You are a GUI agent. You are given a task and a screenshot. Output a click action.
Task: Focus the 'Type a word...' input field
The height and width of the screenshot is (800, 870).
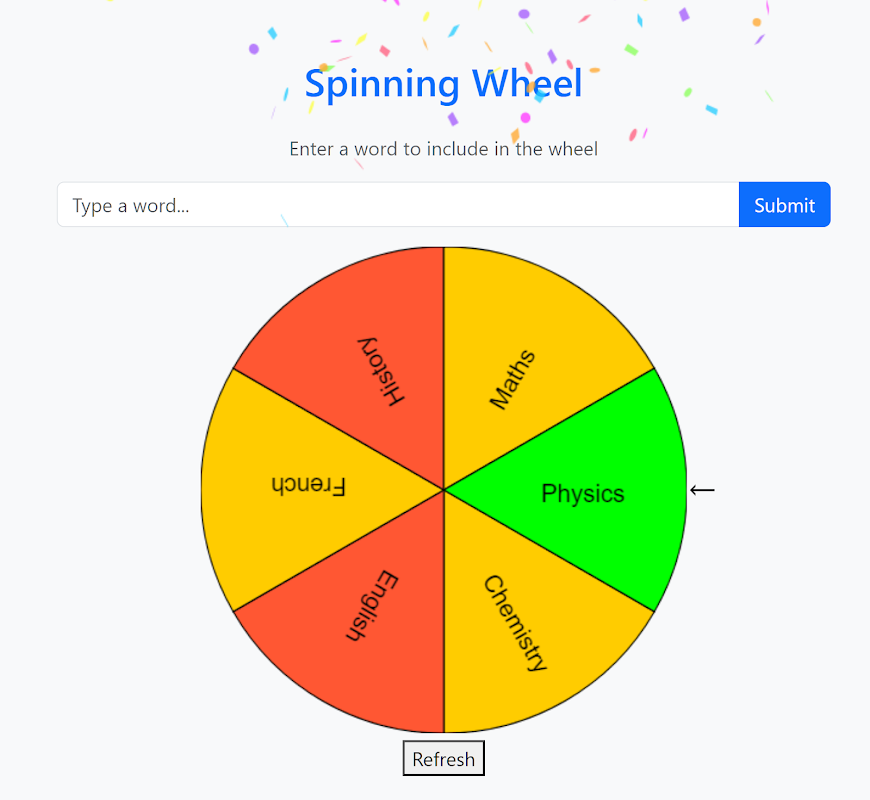398,205
